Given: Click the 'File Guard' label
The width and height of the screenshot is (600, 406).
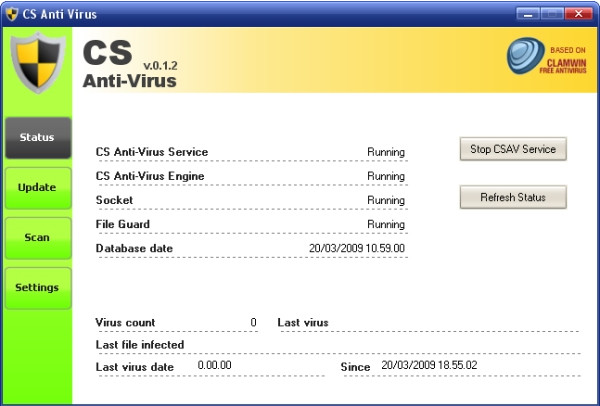Looking at the screenshot, I should coord(122,224).
